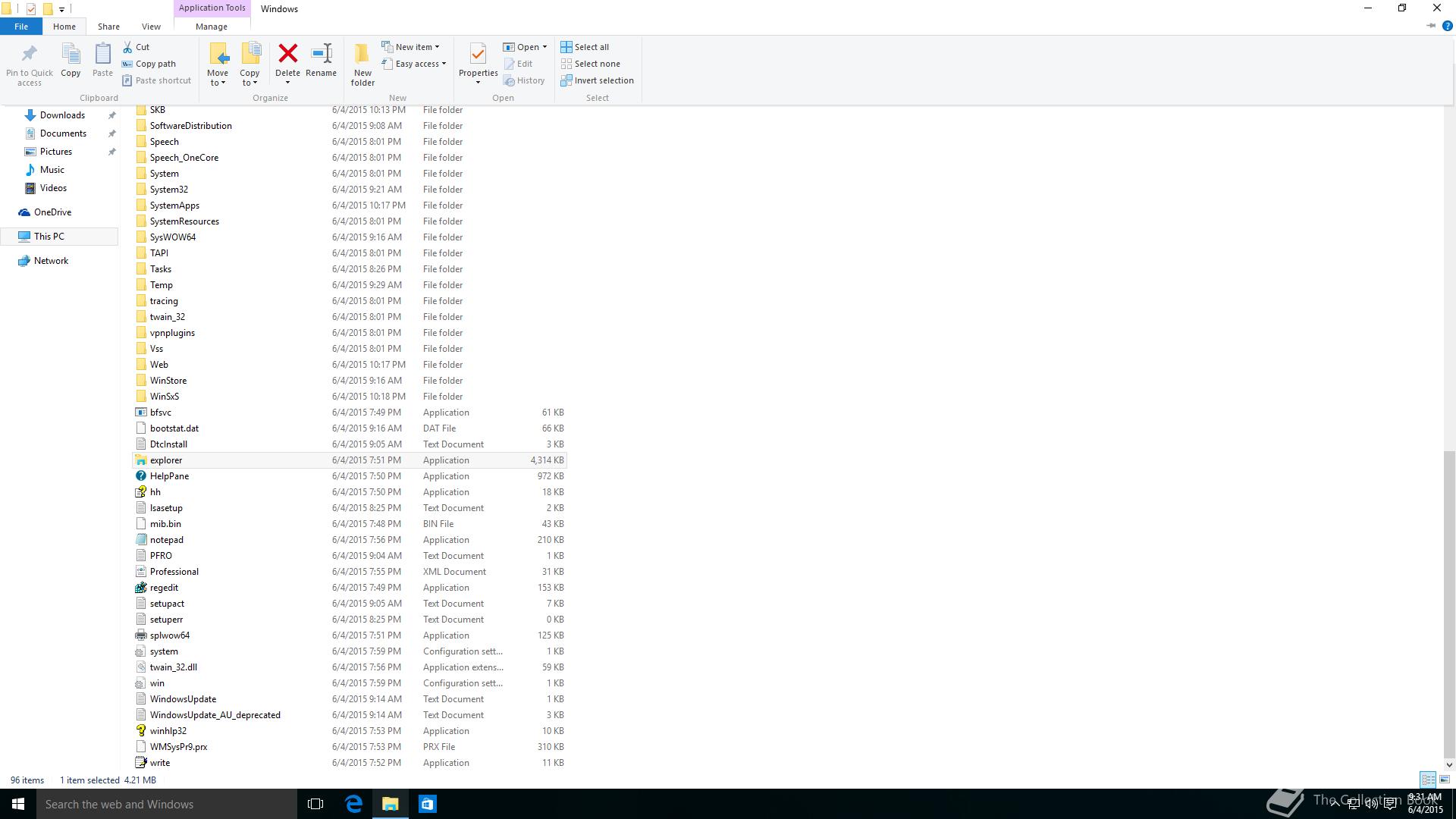Screen dimensions: 1456x819
Task: Click the History command
Action: click(525, 80)
